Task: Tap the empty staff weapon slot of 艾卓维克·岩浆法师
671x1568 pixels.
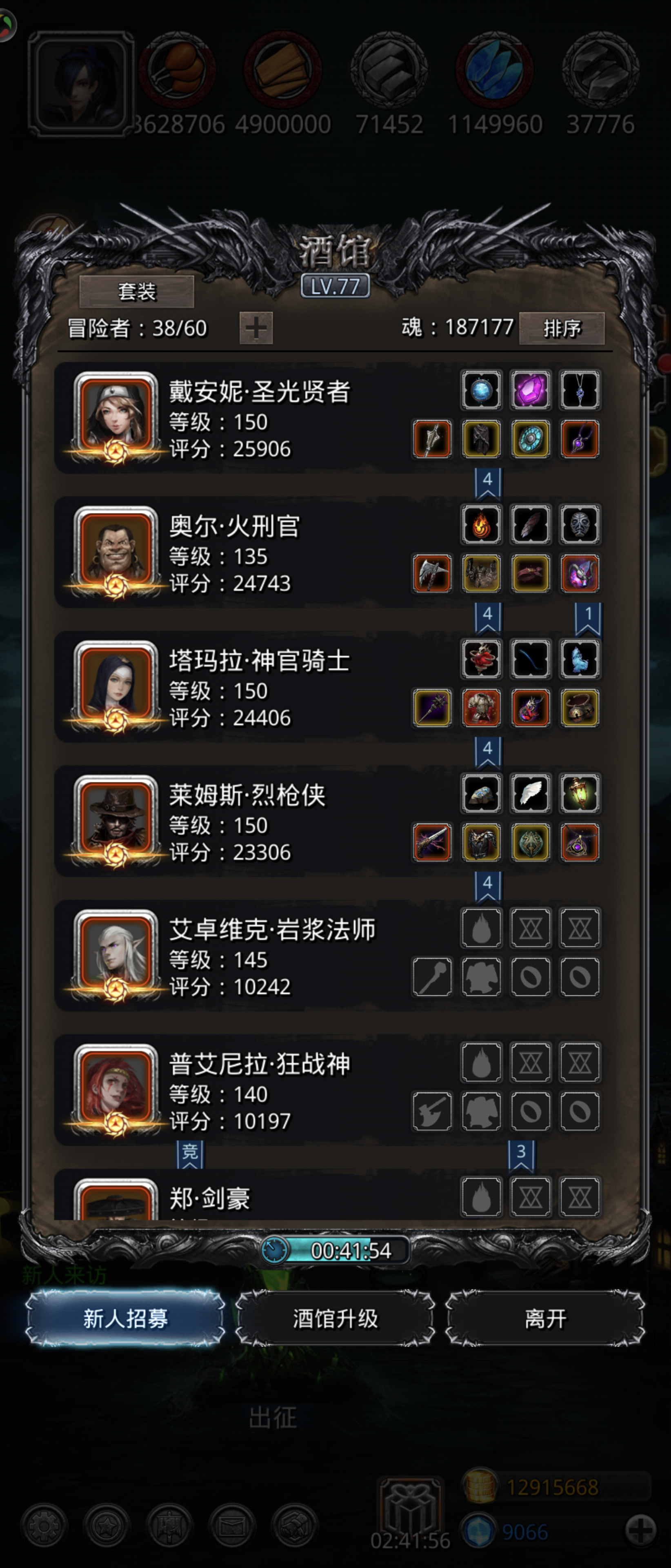Action: [432, 976]
